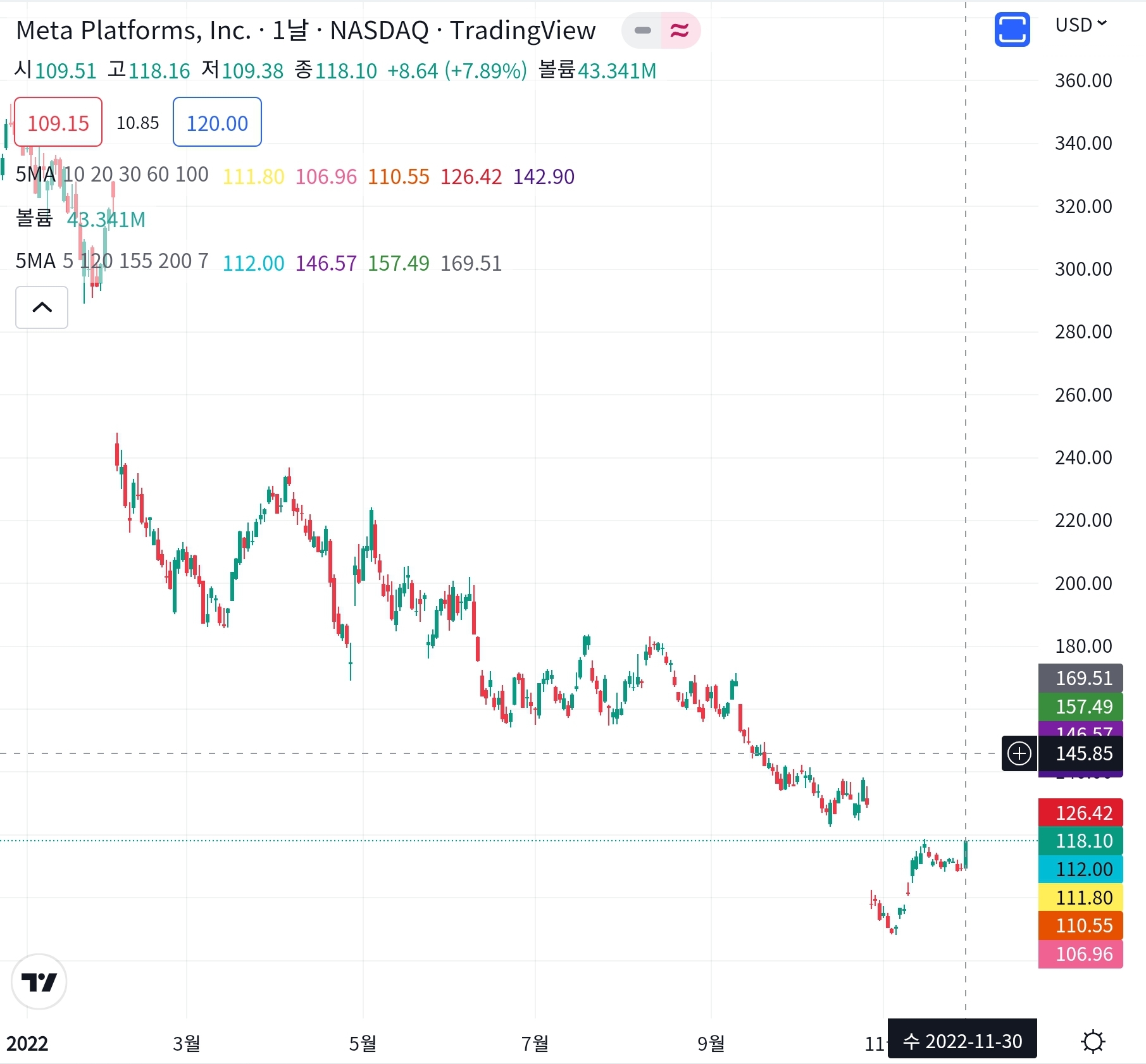Click the sell price 109.15 button
This screenshot has height=1064, width=1146.
tap(58, 122)
